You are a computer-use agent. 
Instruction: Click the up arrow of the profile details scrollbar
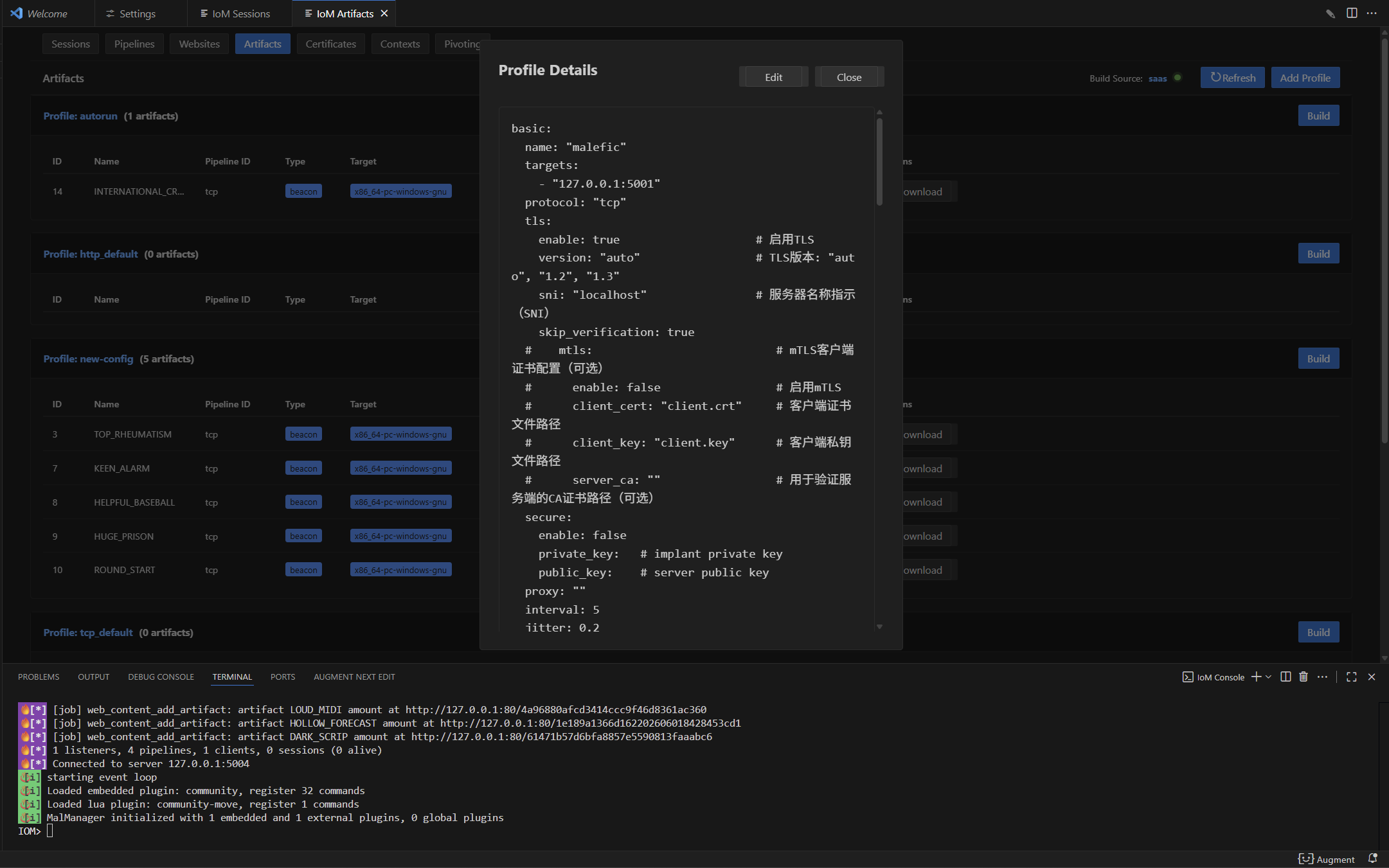click(x=879, y=112)
